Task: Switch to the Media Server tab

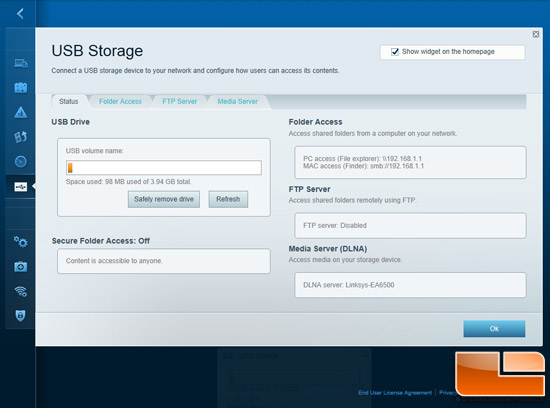Action: (x=237, y=102)
